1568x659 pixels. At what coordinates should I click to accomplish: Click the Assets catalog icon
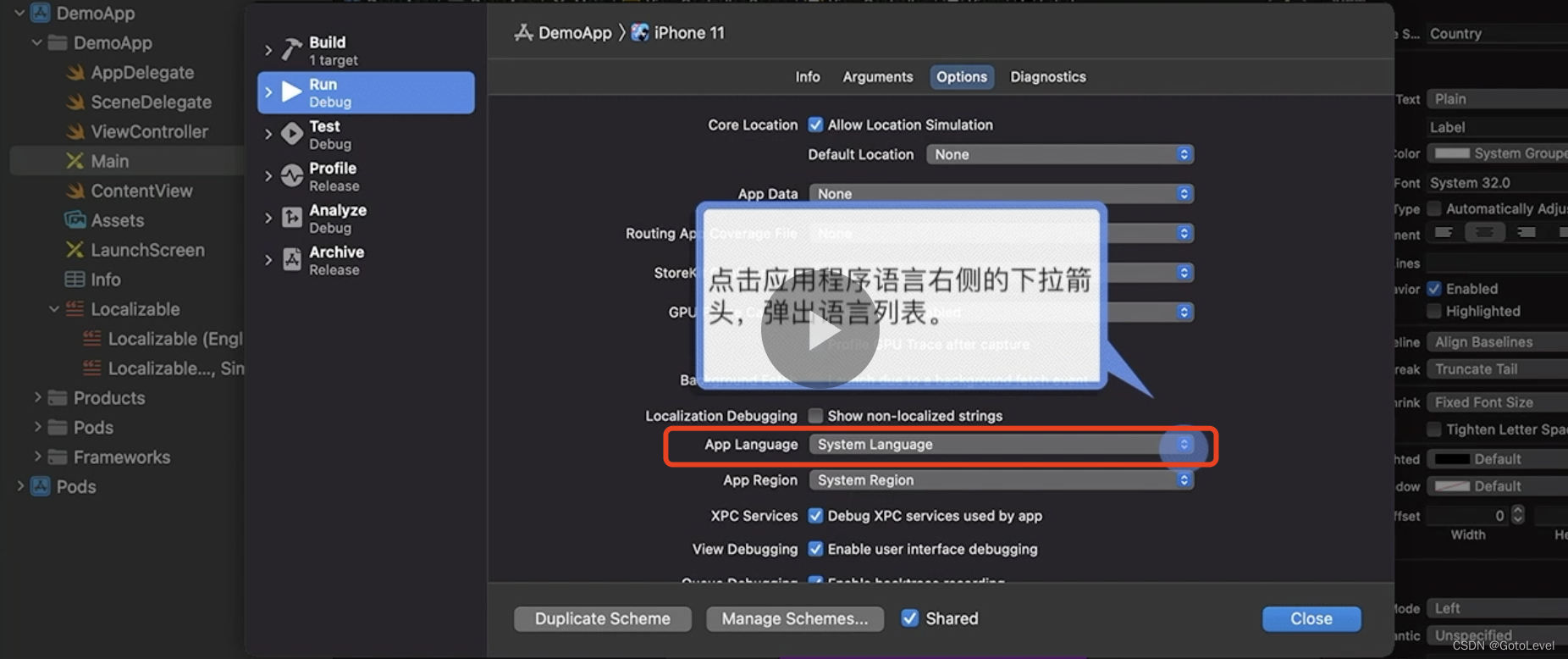pos(75,220)
